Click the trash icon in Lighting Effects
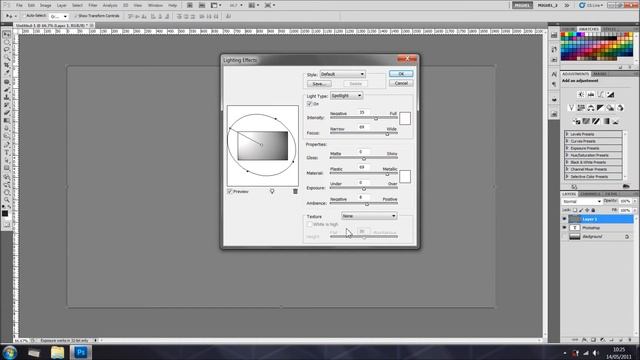 tap(295, 191)
